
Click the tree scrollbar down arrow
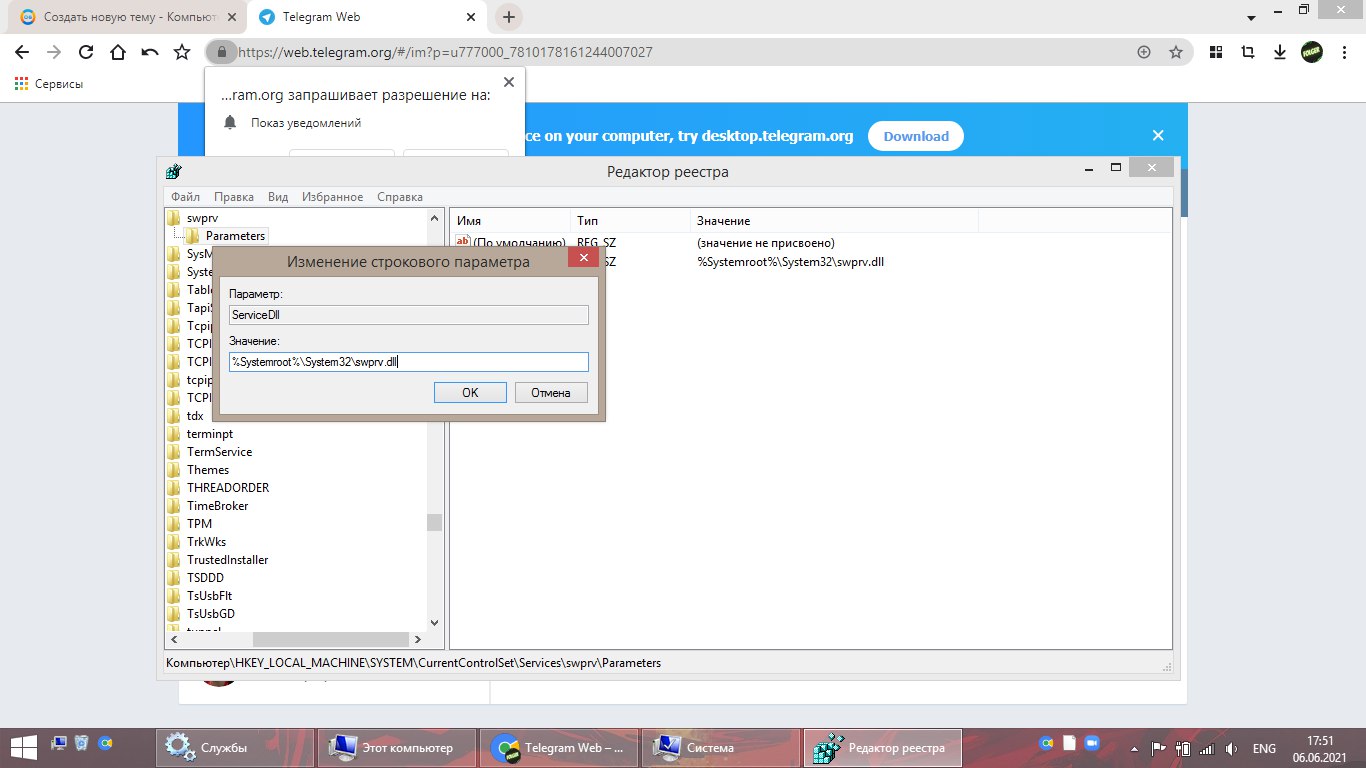point(434,622)
